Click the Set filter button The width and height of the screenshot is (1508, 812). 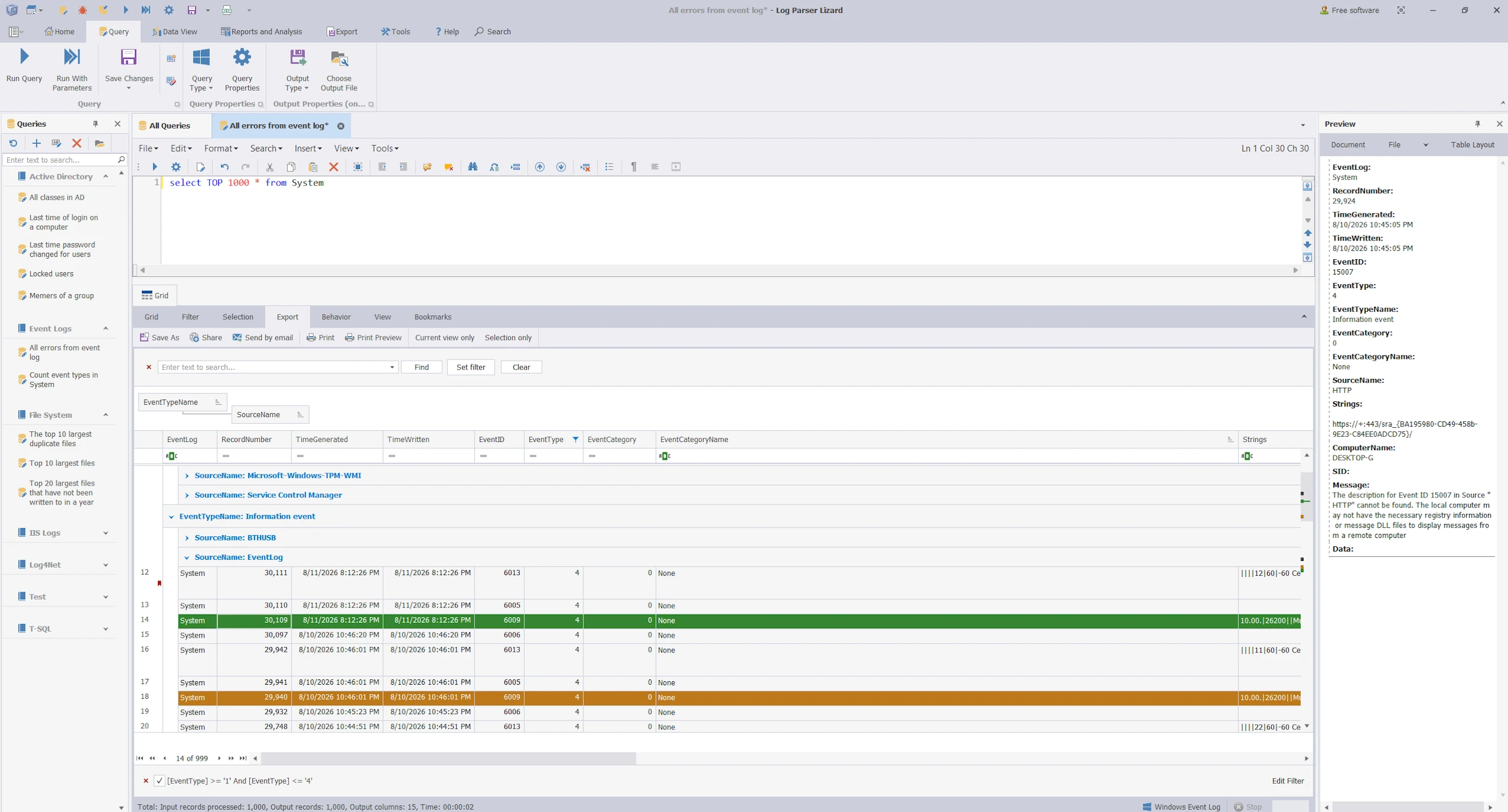[x=470, y=367]
